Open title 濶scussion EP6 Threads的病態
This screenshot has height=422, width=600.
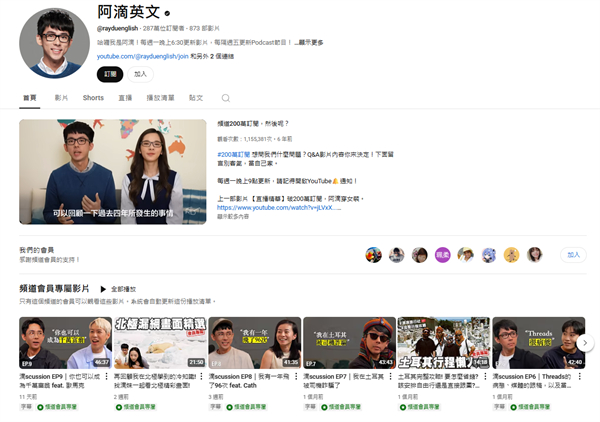click(x=533, y=381)
